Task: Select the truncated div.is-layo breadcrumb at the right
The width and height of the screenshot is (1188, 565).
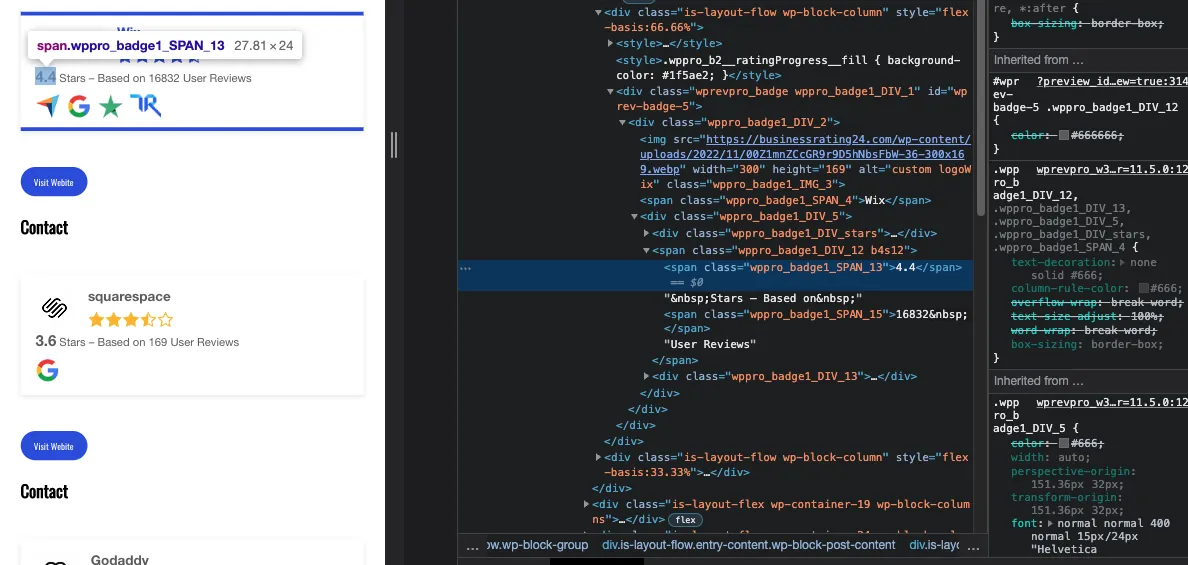Action: [x=934, y=545]
